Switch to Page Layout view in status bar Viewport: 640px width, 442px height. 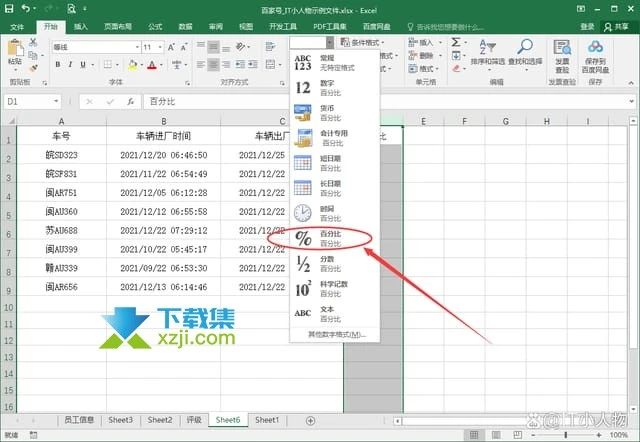point(496,435)
